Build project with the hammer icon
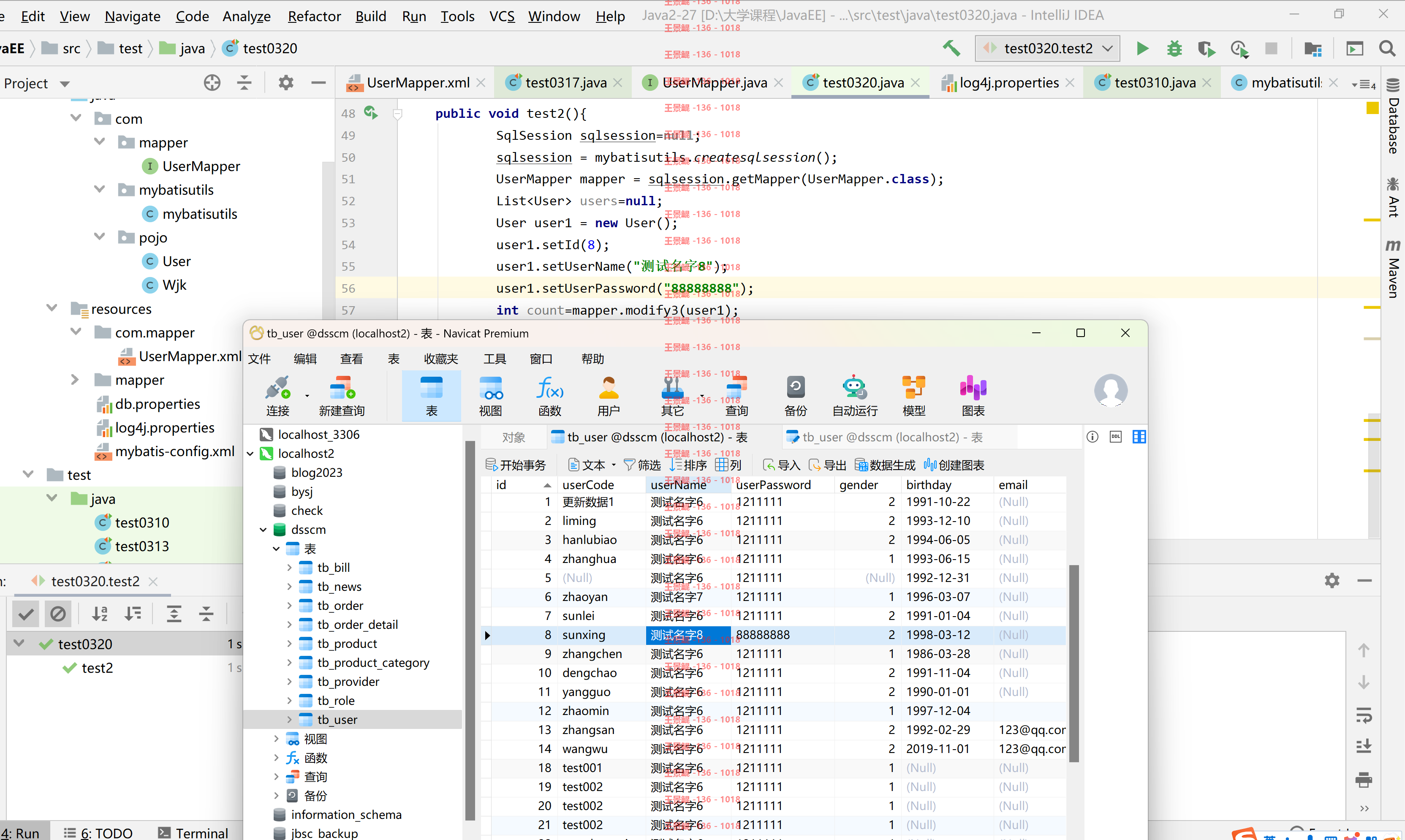 [951, 49]
